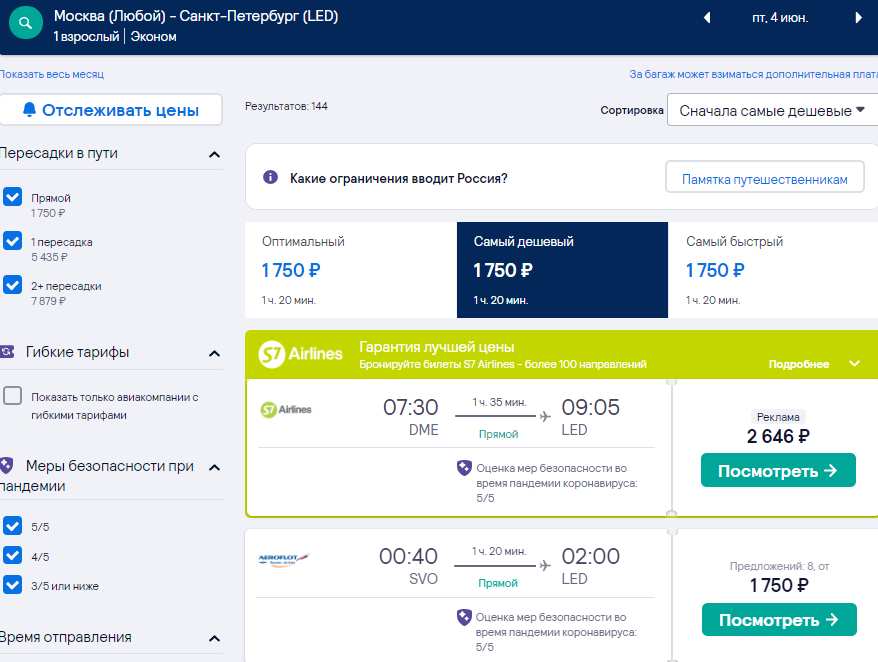Go to next date arrow
The height and width of the screenshot is (662, 878).
tap(858, 17)
